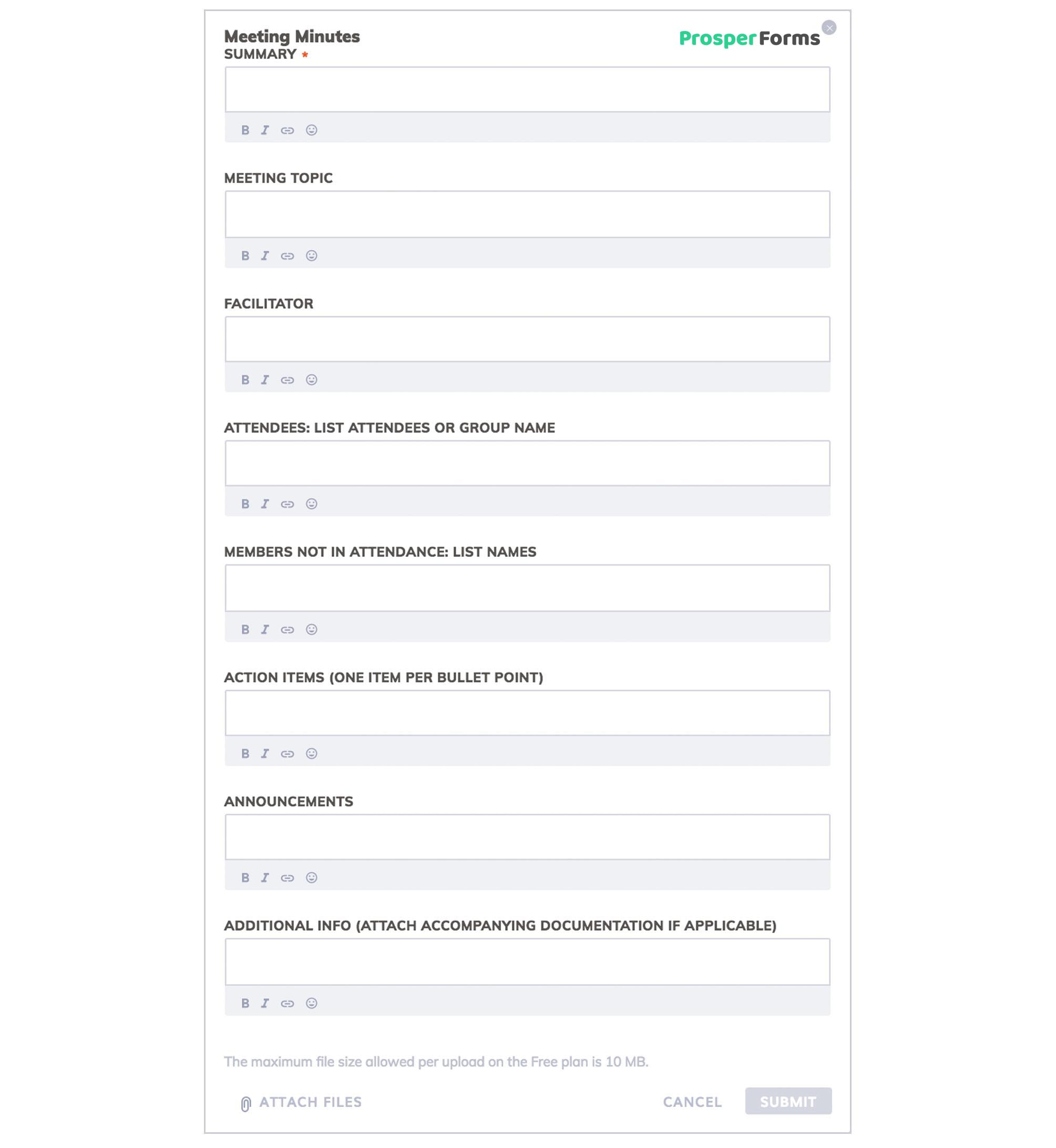Click the ADDITIONAL INFO text input field
Image resolution: width=1056 pixels, height=1148 pixels.
pos(527,961)
